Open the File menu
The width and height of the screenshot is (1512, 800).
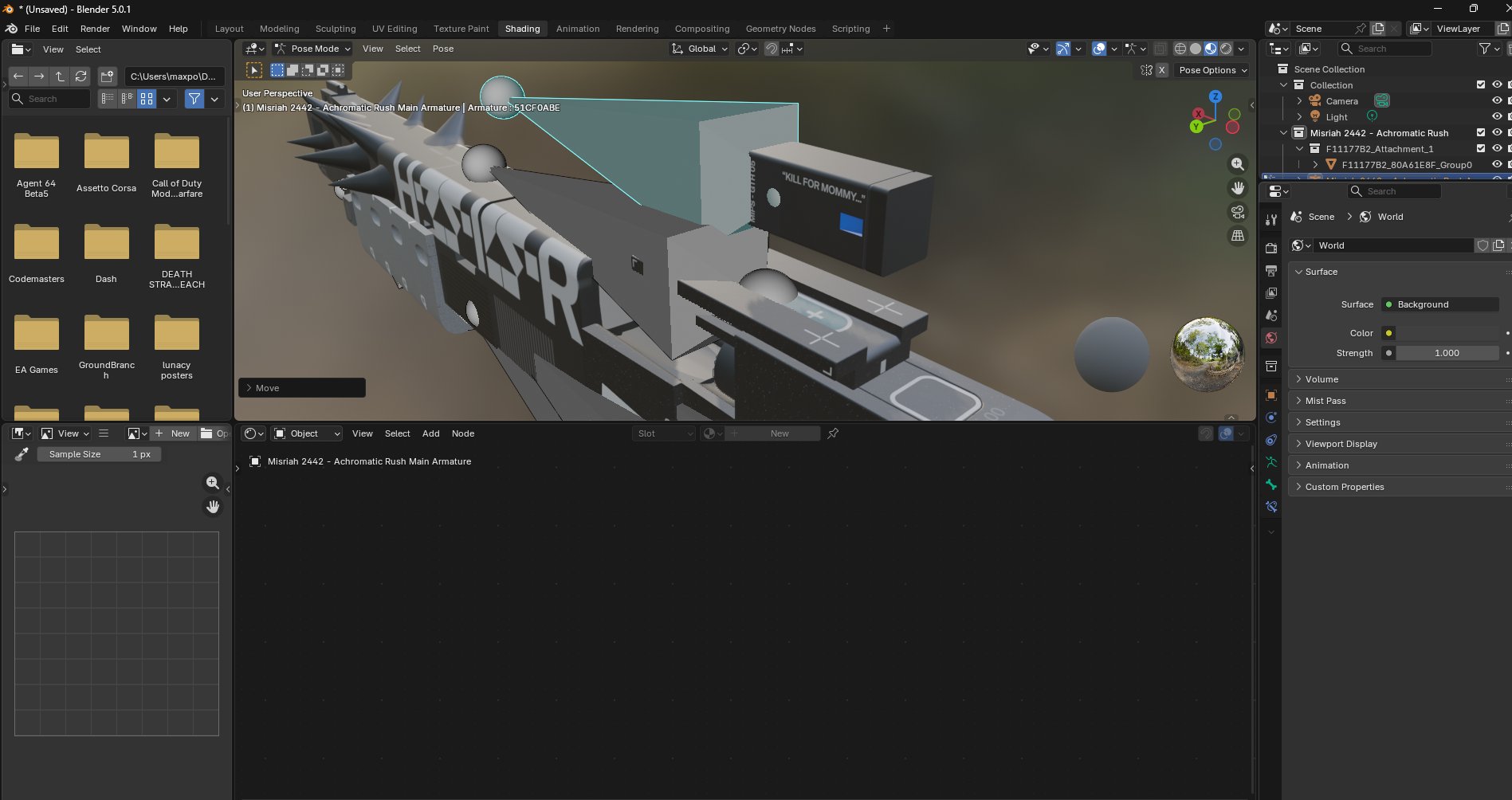tap(32, 29)
